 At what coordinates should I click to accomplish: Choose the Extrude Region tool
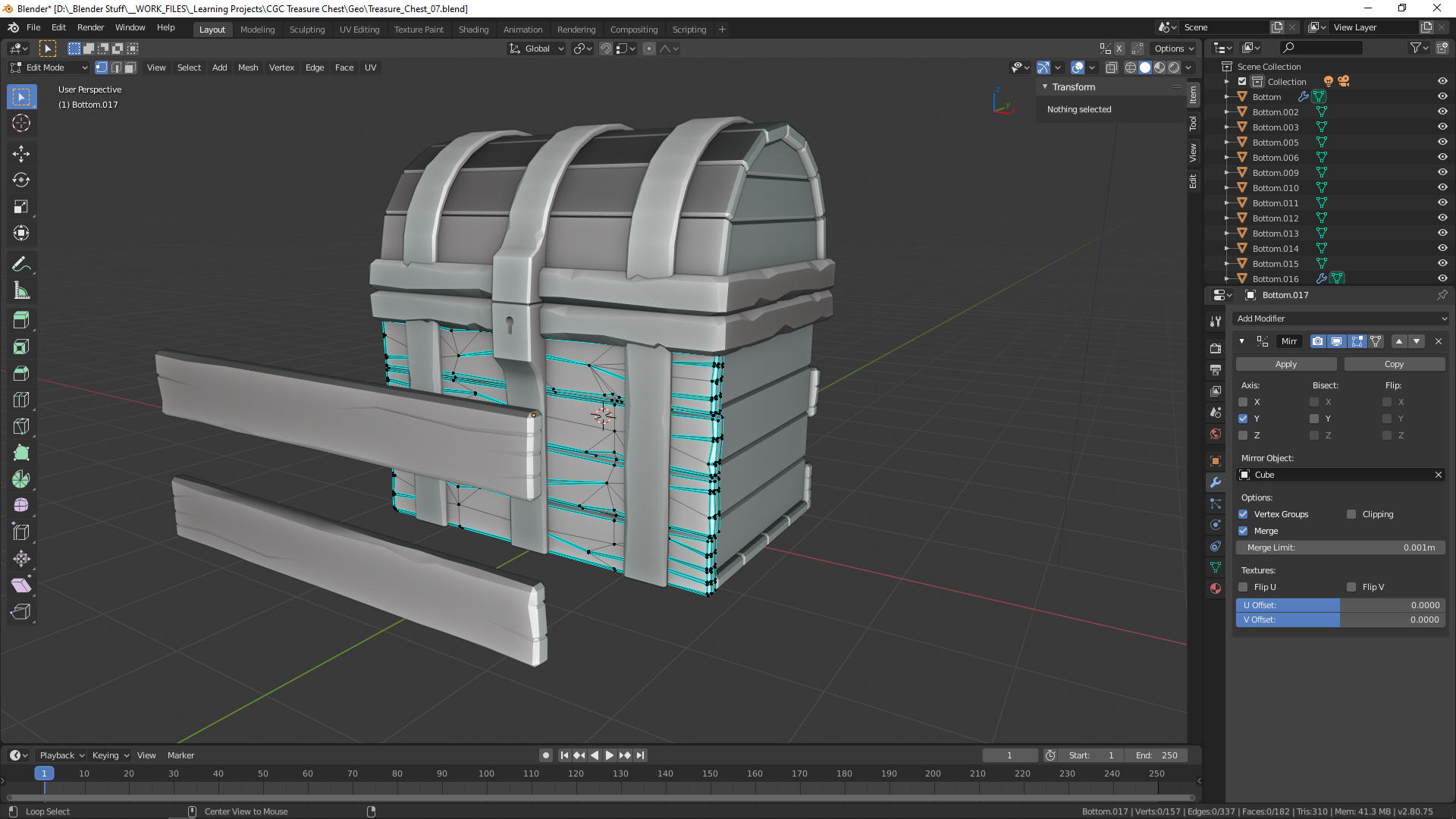[21, 319]
